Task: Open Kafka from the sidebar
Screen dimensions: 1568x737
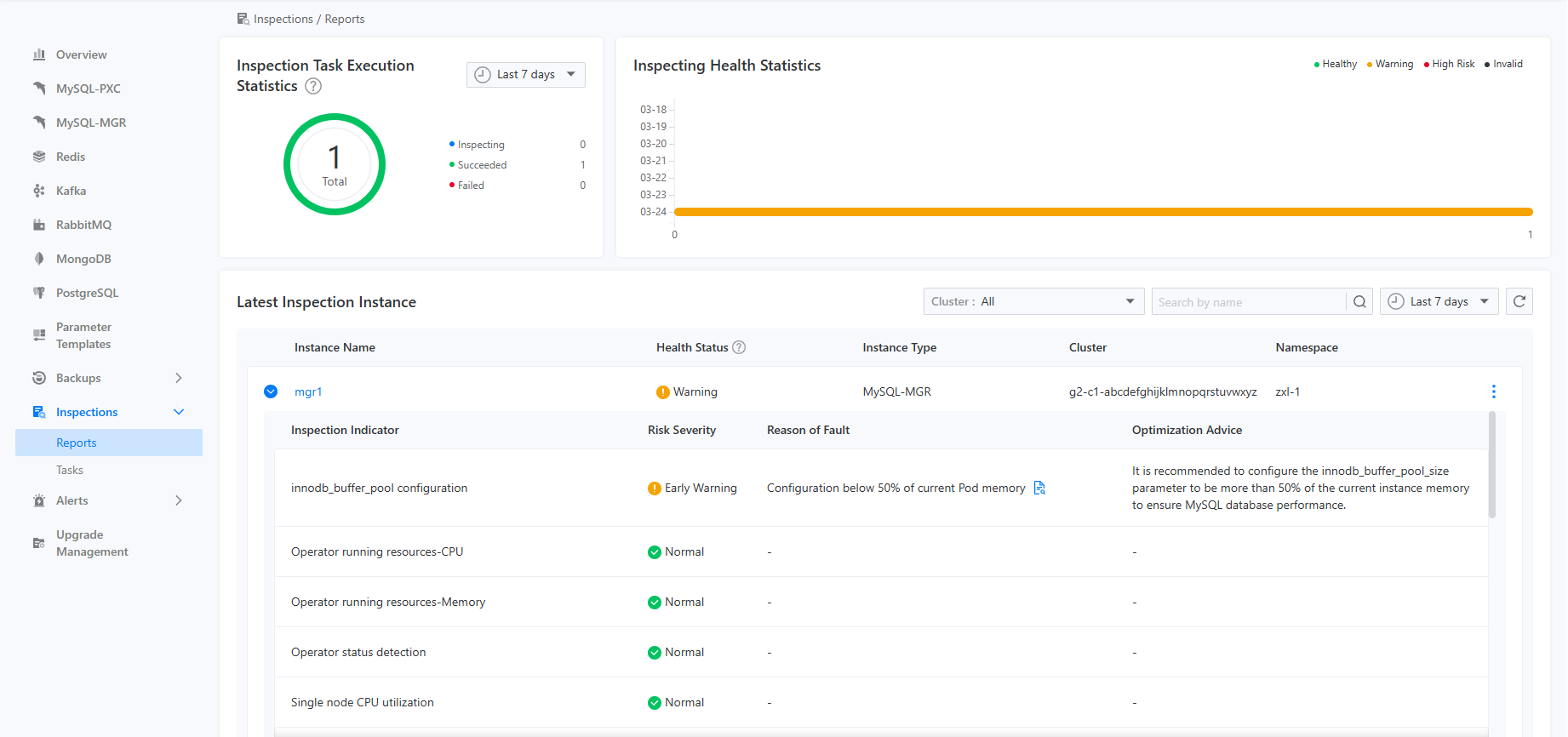Action: 71,191
